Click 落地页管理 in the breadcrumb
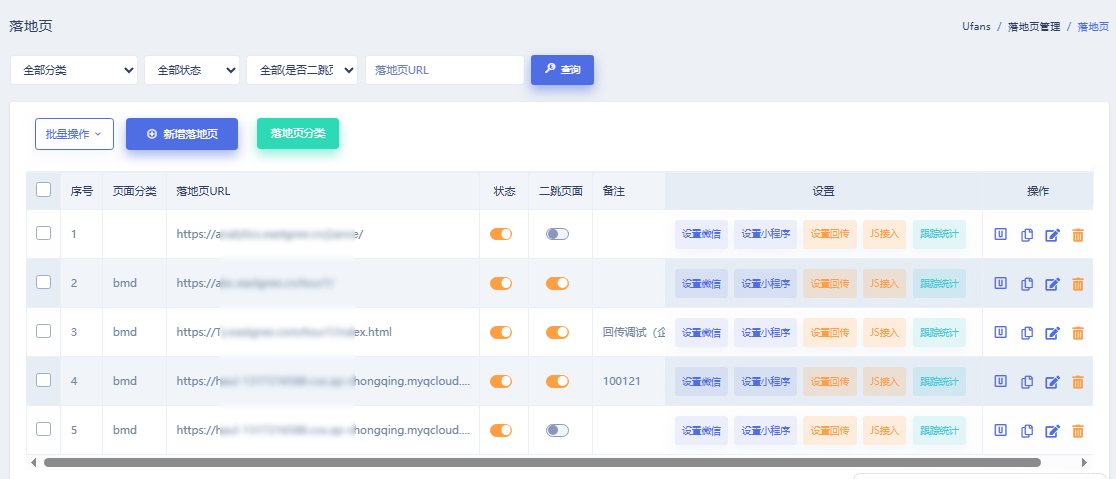The height and width of the screenshot is (479, 1116). tap(1034, 27)
